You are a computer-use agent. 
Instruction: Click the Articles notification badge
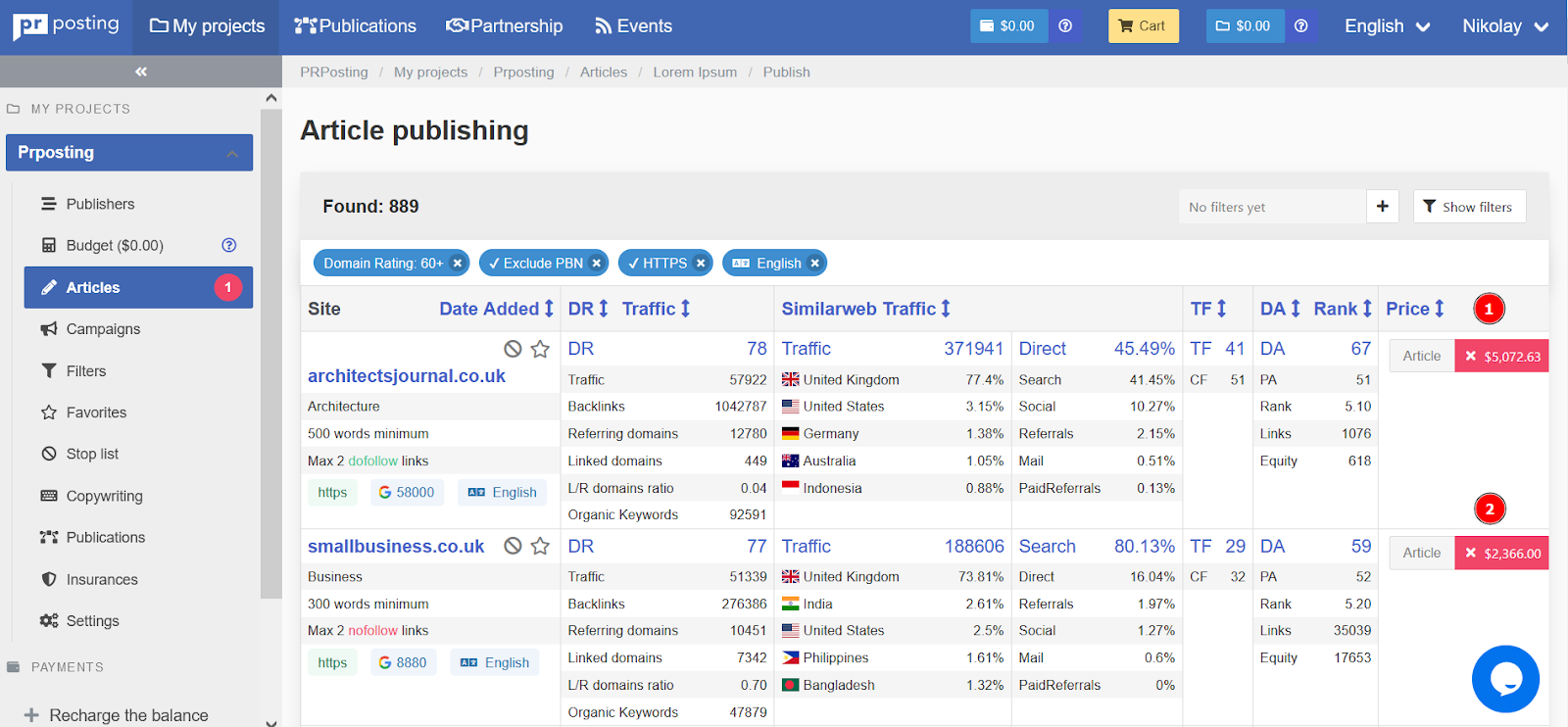[x=228, y=287]
